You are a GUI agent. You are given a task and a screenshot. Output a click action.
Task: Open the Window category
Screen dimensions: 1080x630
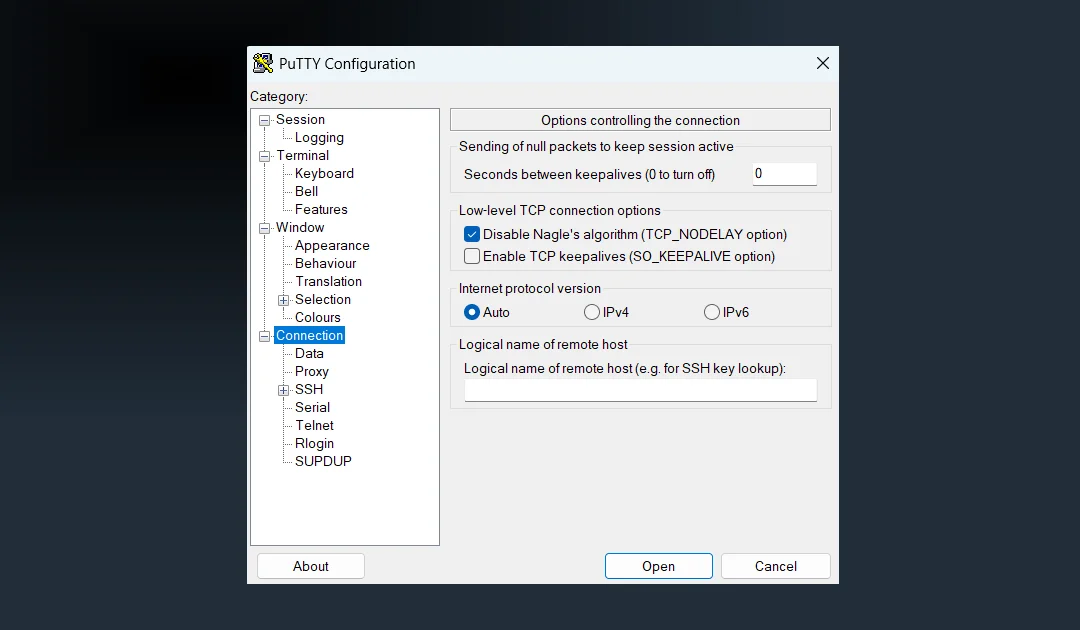pyautogui.click(x=300, y=227)
